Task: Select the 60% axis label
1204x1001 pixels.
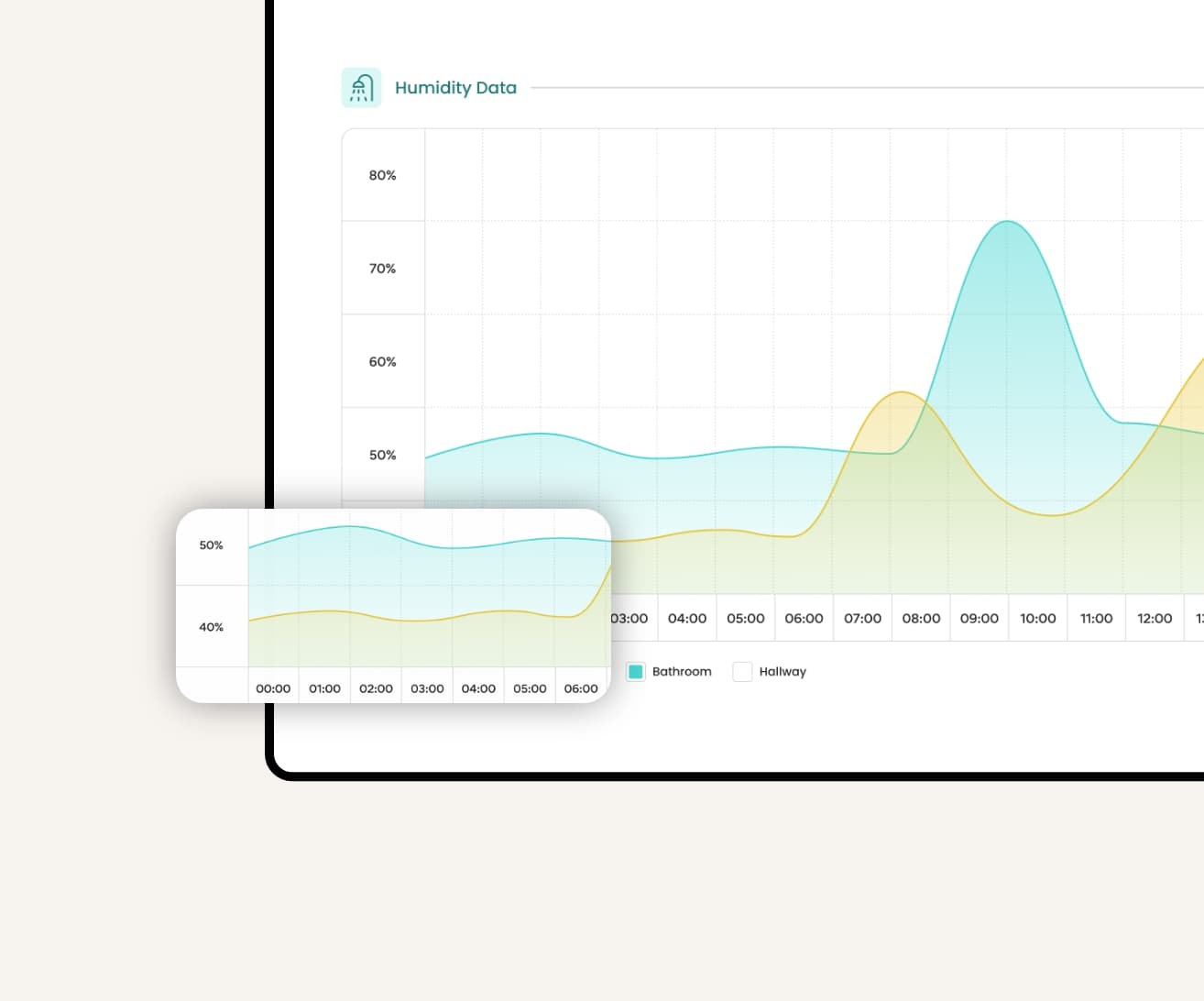Action: [382, 362]
